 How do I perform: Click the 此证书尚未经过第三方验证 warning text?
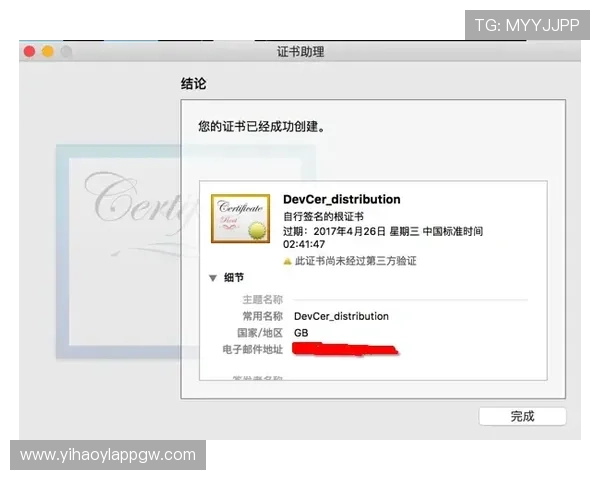(355, 261)
